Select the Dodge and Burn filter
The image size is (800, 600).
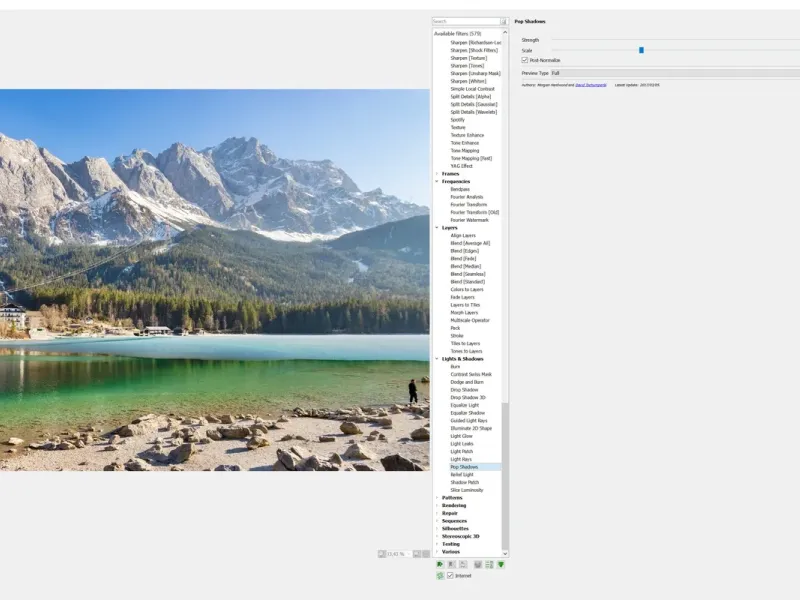coord(467,382)
